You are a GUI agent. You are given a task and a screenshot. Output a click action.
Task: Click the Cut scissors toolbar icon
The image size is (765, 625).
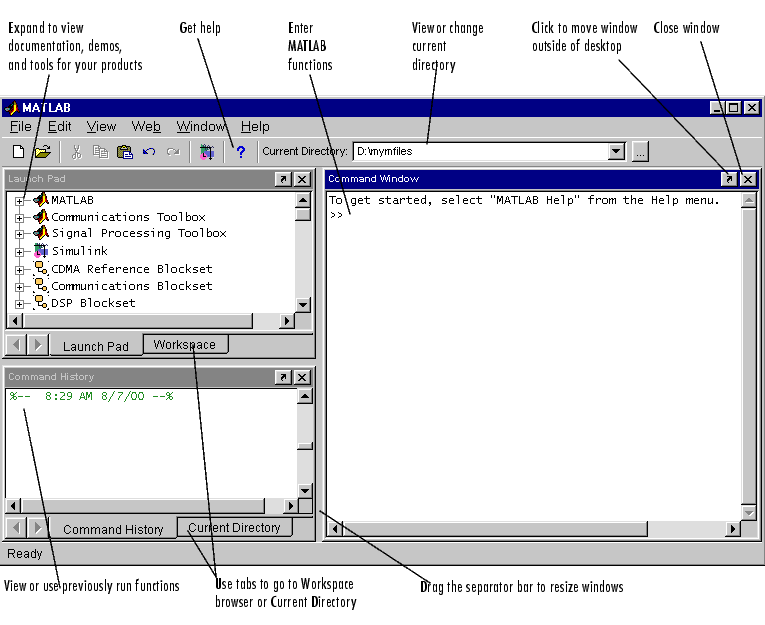click(x=76, y=152)
